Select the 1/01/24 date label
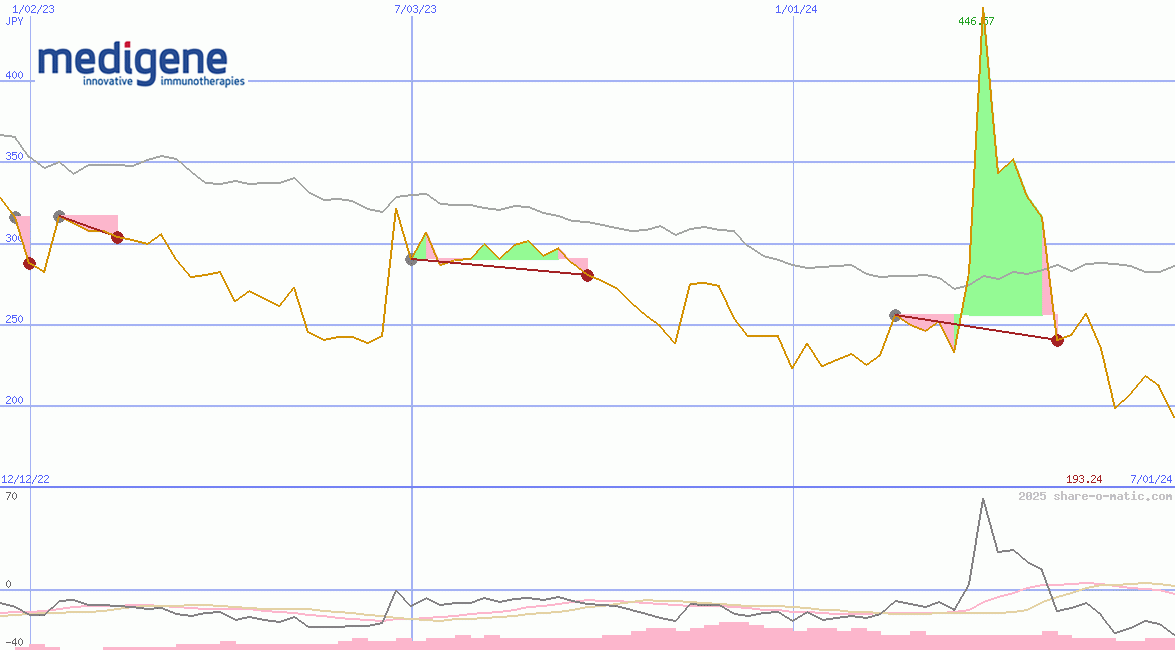 [x=796, y=9]
